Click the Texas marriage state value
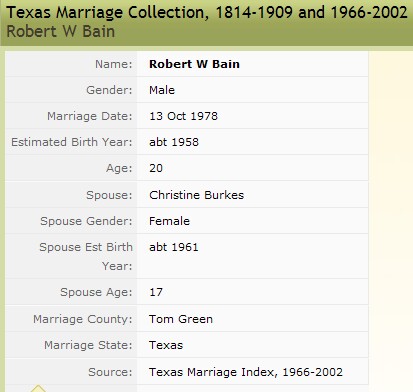Viewport: 413px width, 392px height. (166, 345)
